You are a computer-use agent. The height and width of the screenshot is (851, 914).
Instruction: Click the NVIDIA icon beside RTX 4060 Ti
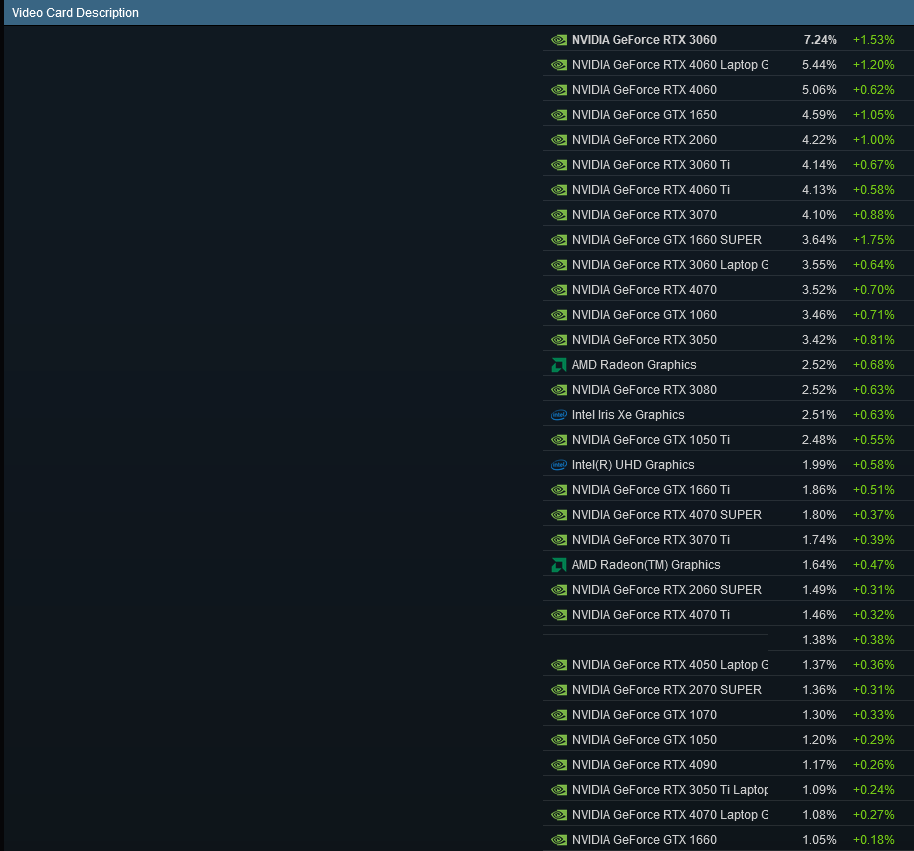click(x=558, y=190)
